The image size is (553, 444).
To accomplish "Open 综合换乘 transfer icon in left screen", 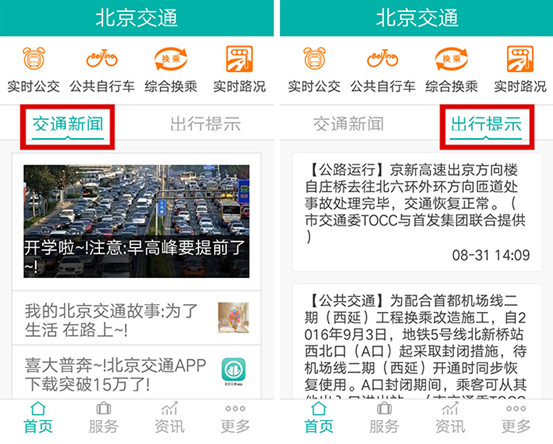I will [171, 59].
